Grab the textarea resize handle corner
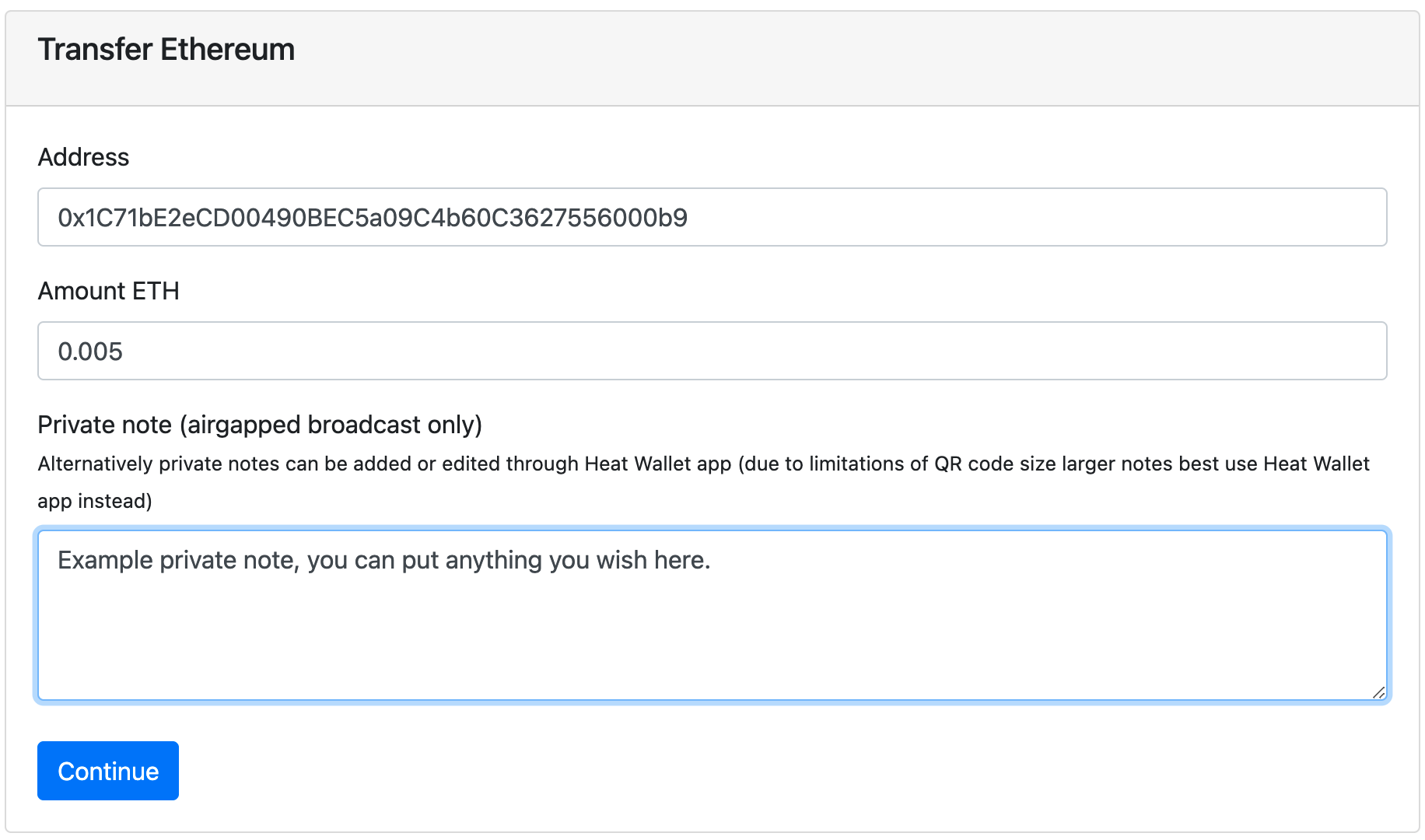 click(1378, 692)
